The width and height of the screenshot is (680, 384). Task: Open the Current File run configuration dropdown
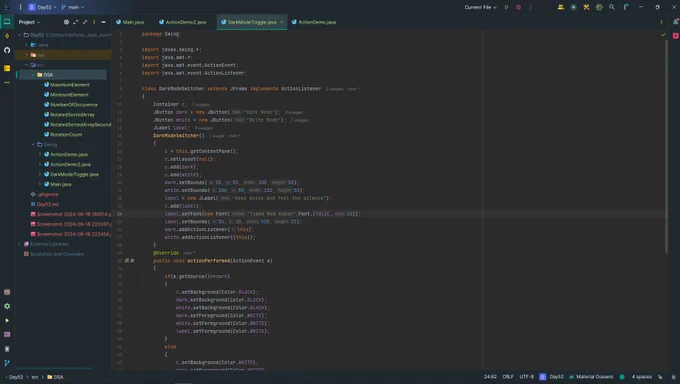(480, 7)
